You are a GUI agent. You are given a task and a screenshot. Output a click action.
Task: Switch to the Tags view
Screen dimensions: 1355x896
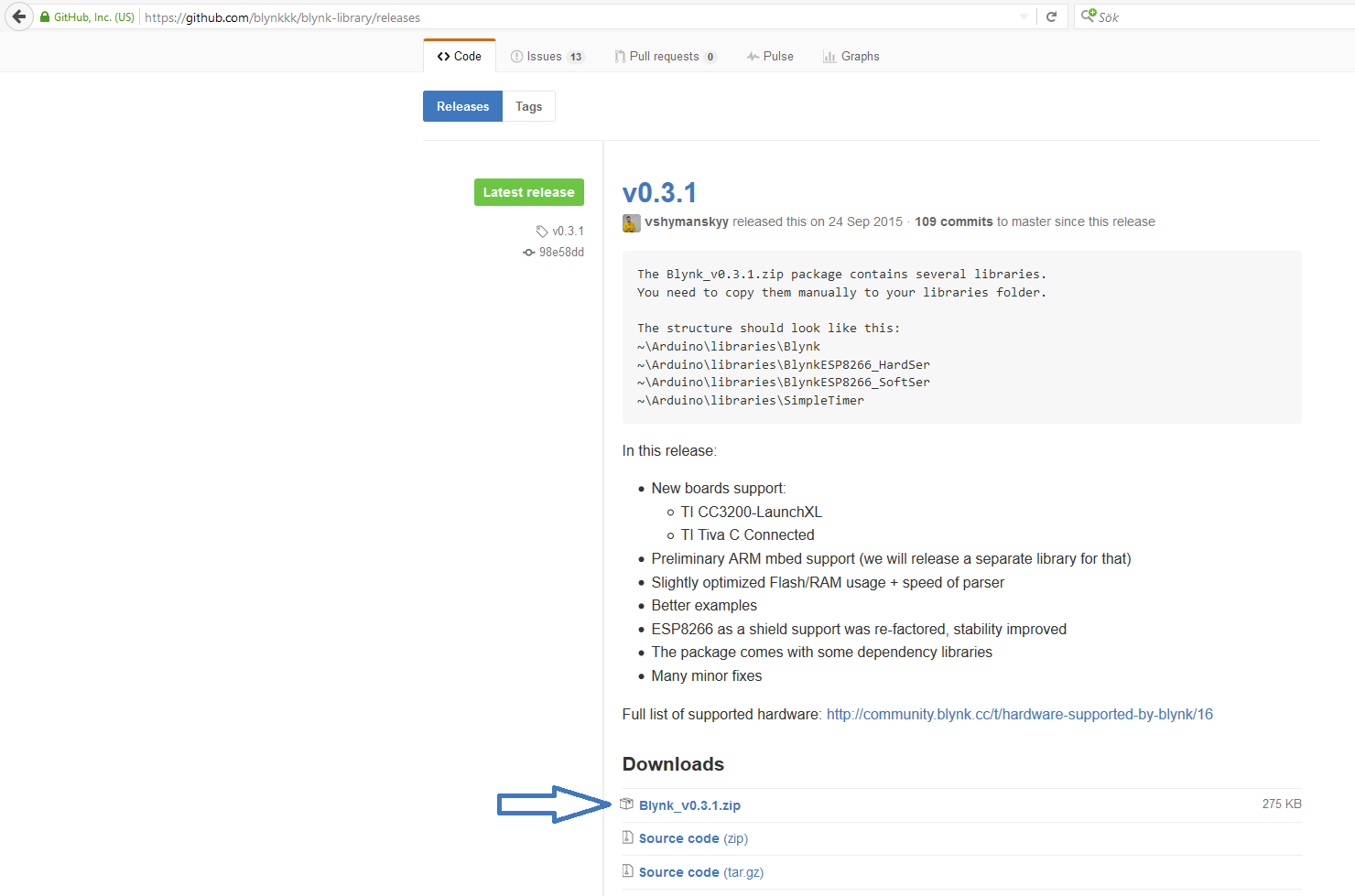(x=529, y=106)
